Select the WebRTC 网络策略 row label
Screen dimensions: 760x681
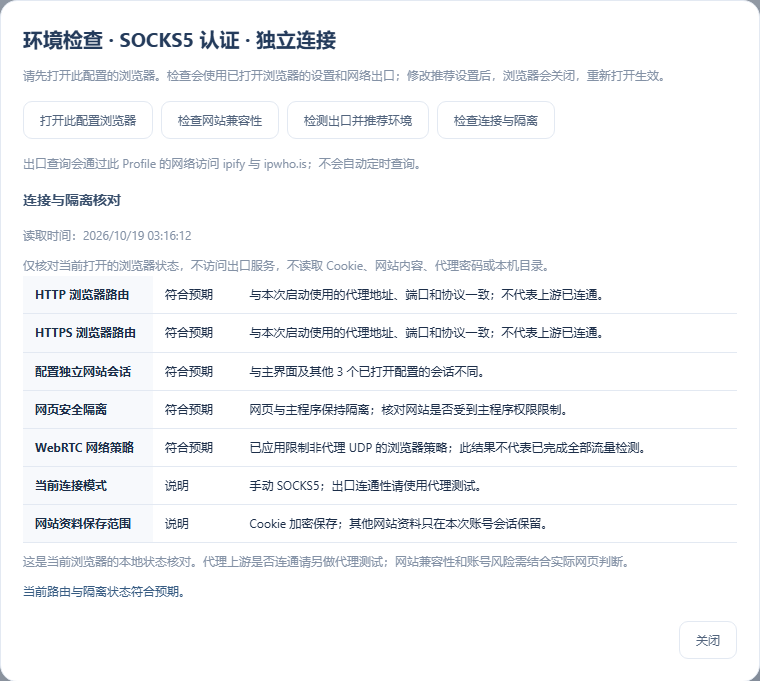click(84, 447)
